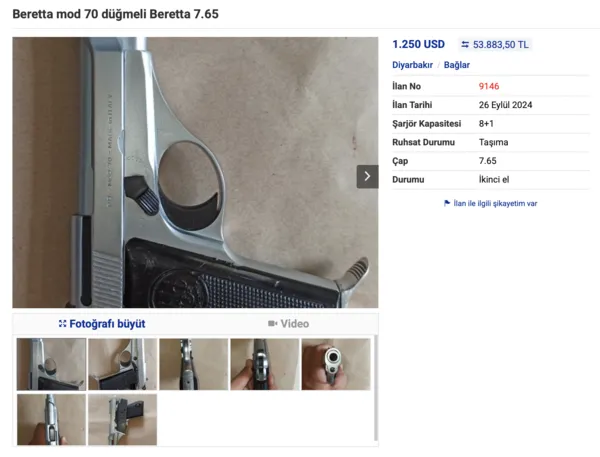Open the Fotoğrafı büyüt tab
Viewport: 600px width, 457px height.
pos(102,324)
